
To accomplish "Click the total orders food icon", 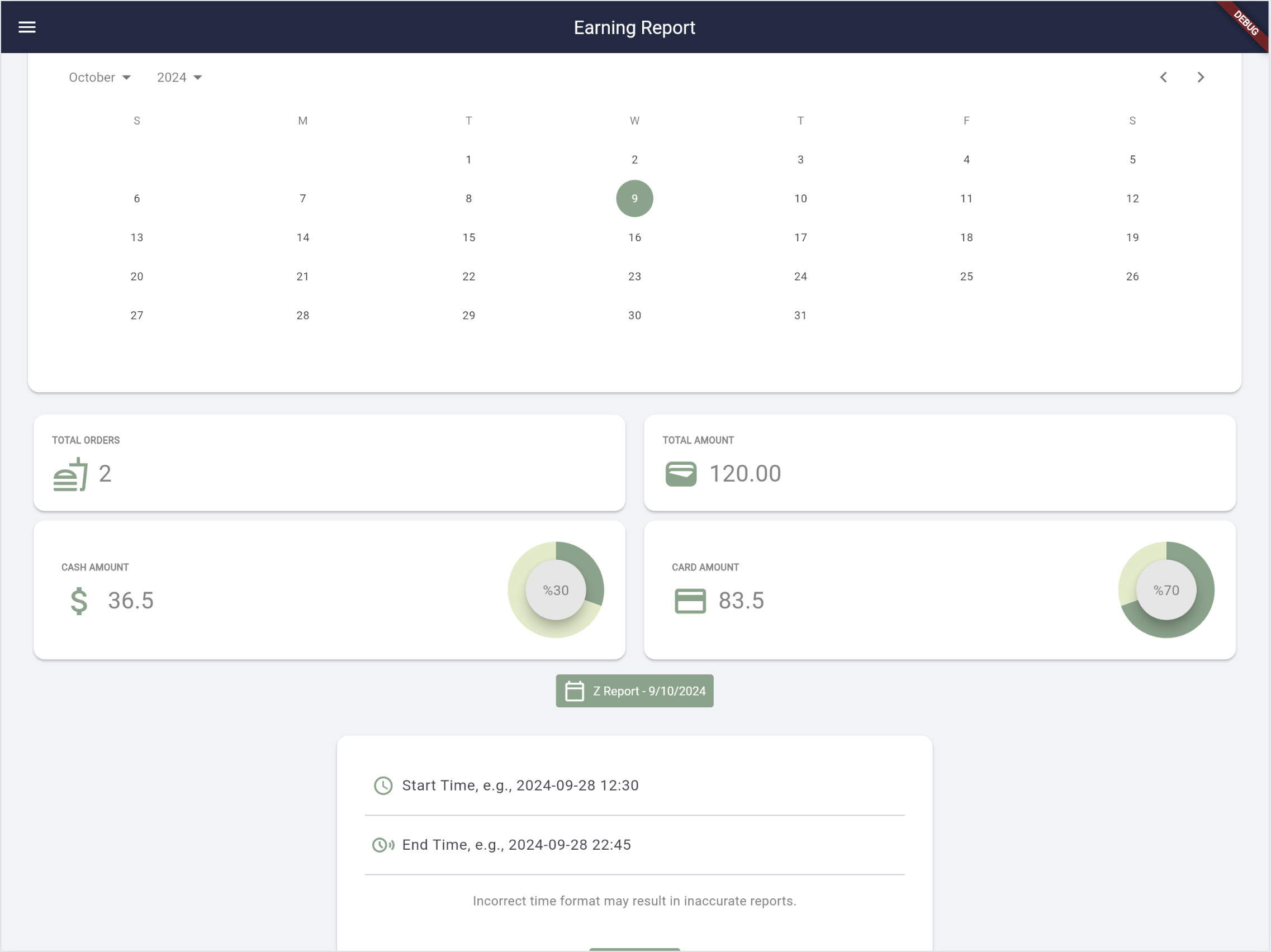I will pyautogui.click(x=70, y=474).
